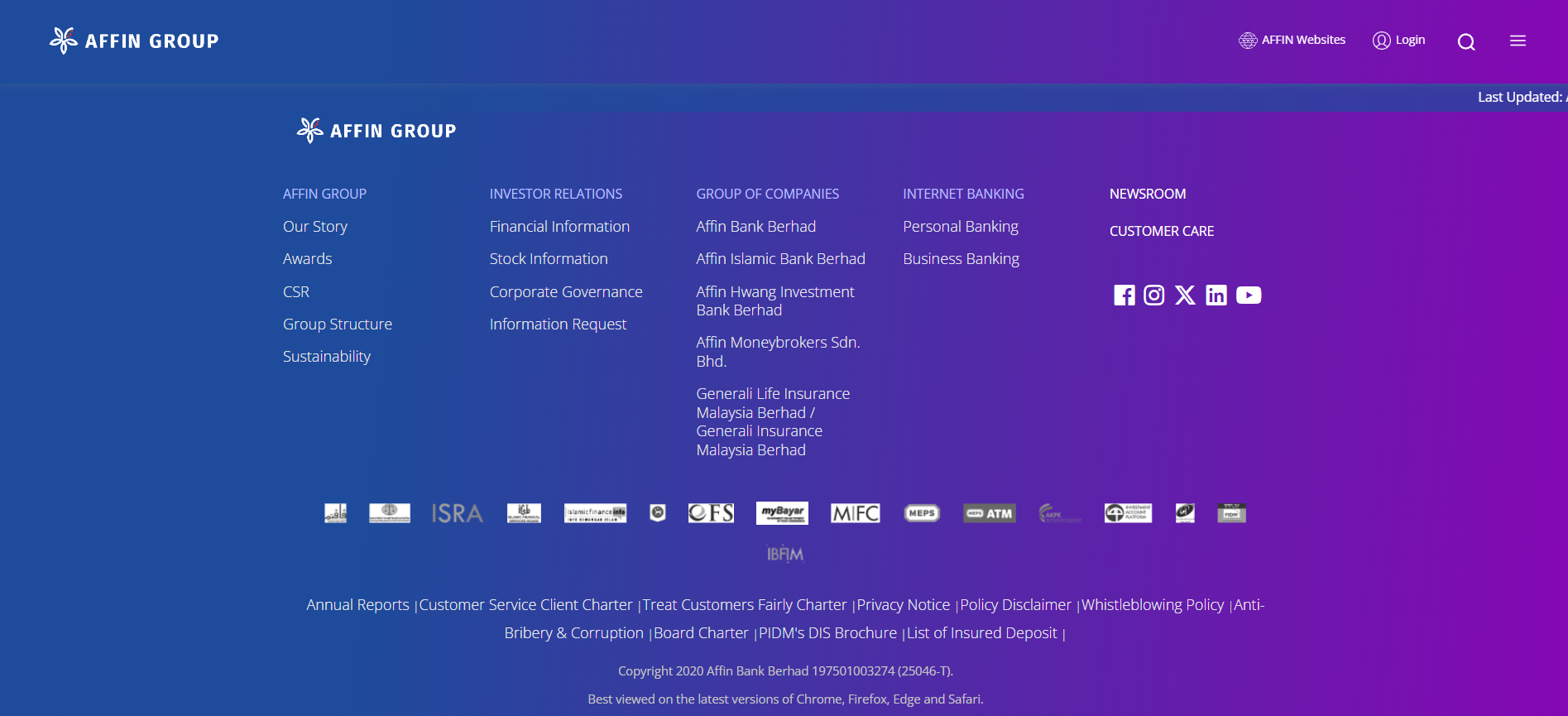The image size is (1568, 716).
Task: Open the Sustainability link
Action: (x=327, y=357)
